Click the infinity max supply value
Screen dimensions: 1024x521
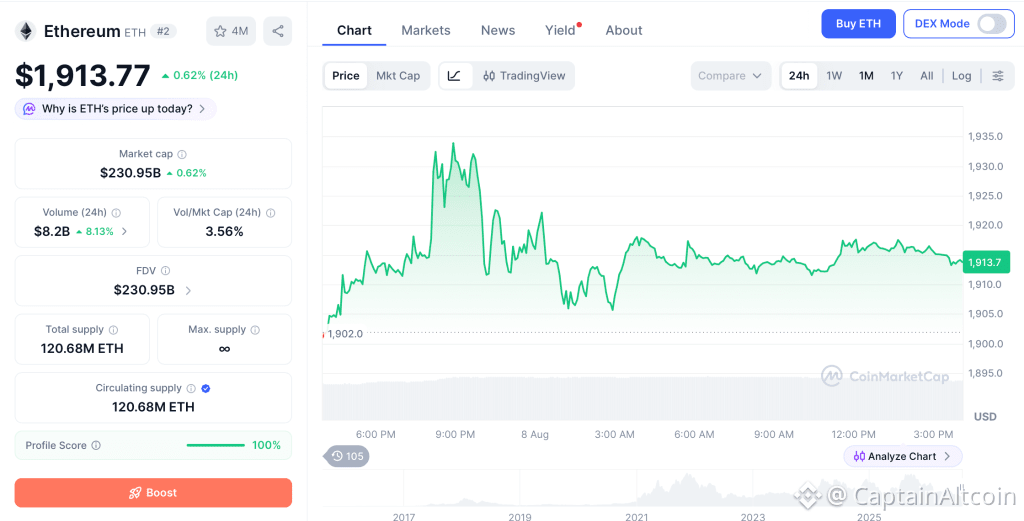pyautogui.click(x=225, y=349)
